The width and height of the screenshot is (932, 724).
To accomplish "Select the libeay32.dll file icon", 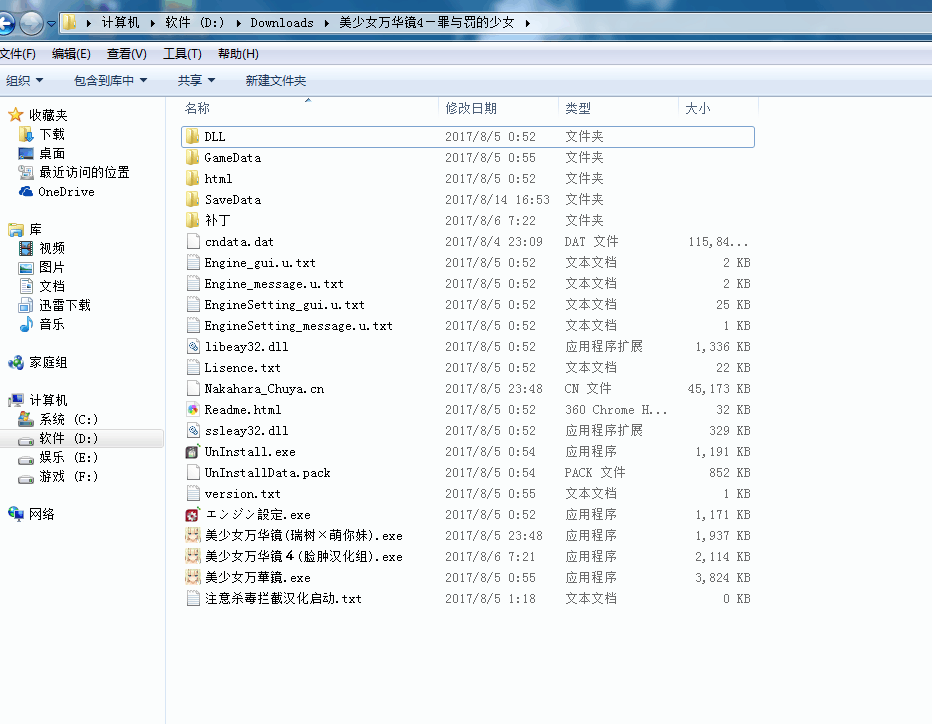I will click(x=193, y=347).
